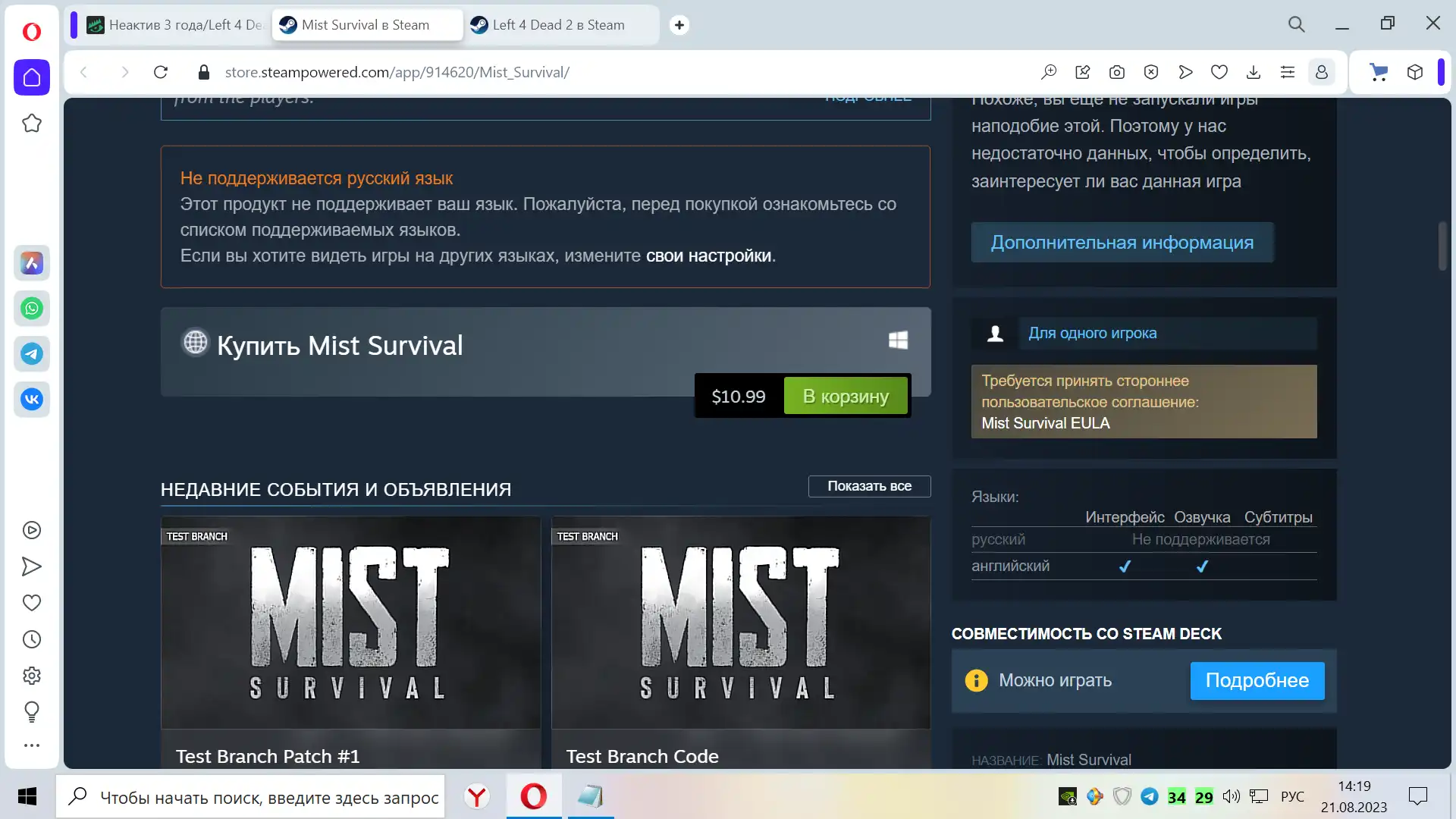Open the clock showing 14:19 in the taskbar
This screenshot has height=819, width=1456.
pyautogui.click(x=1354, y=786)
